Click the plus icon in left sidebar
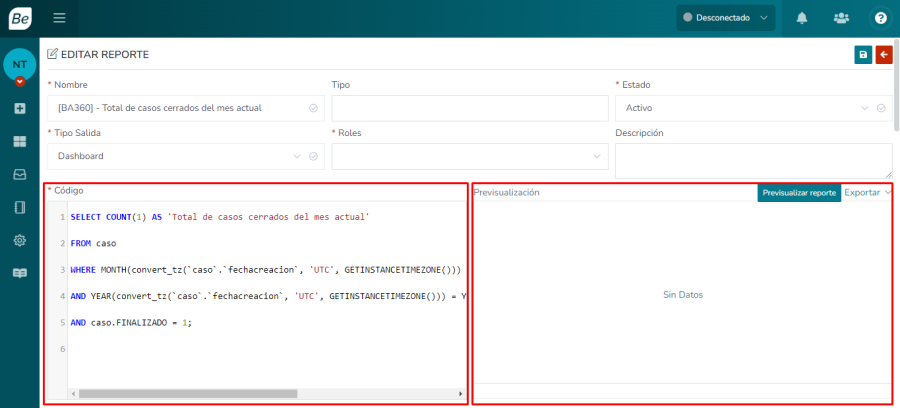 [19, 108]
